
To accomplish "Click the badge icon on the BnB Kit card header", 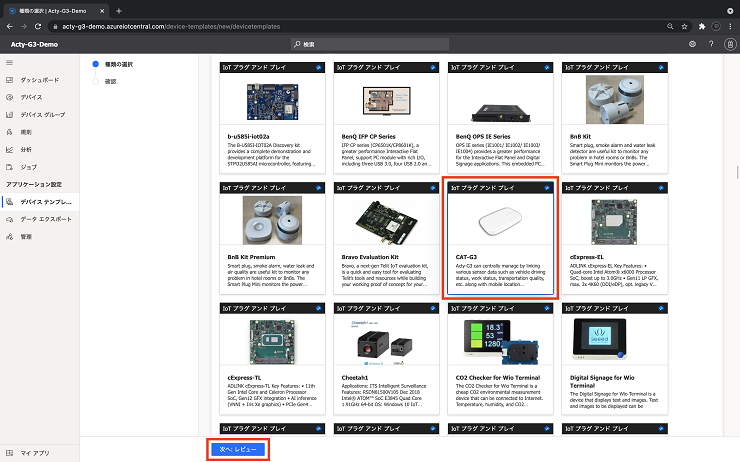I will click(661, 67).
